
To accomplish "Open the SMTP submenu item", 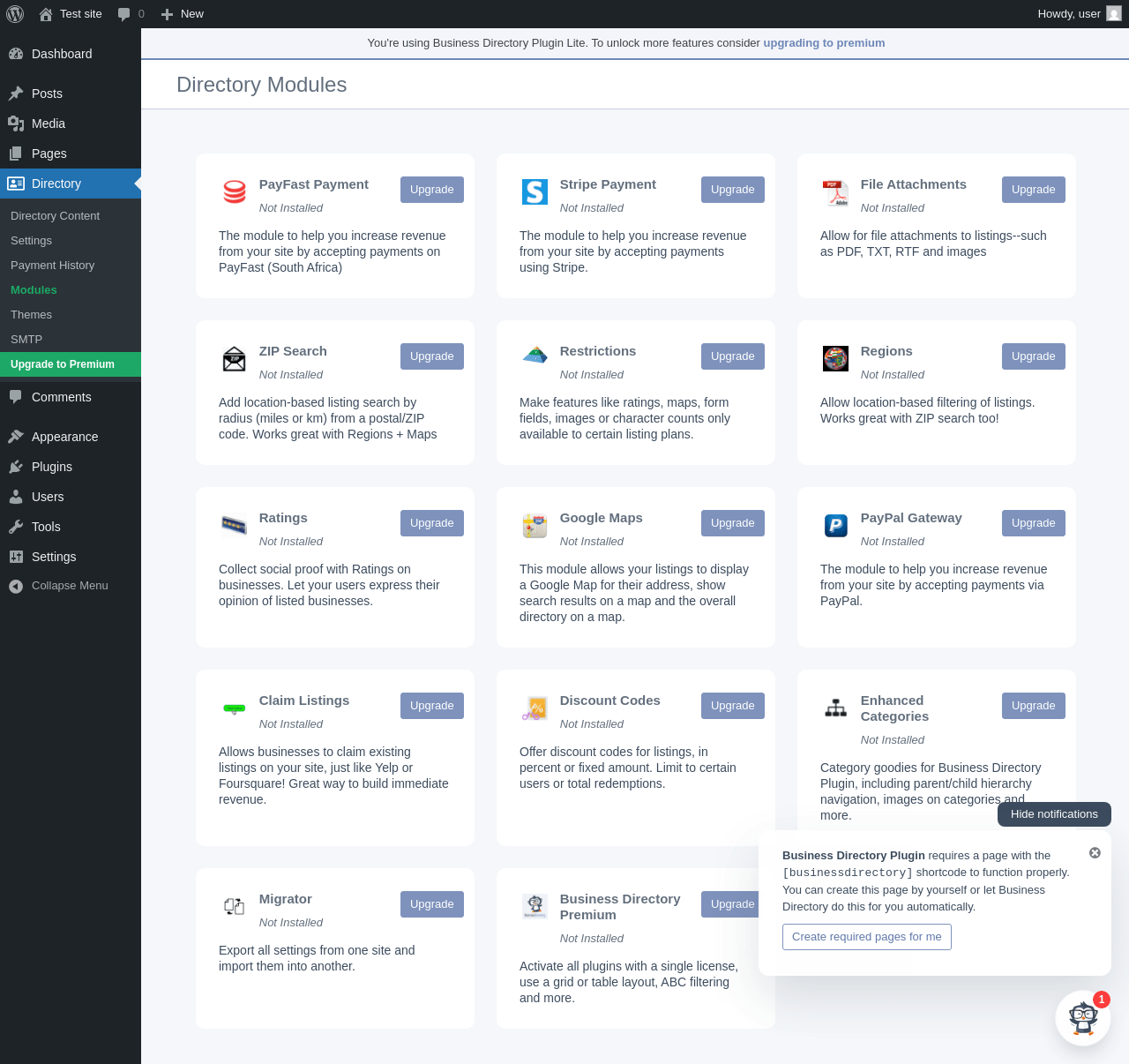I will (x=71, y=340).
